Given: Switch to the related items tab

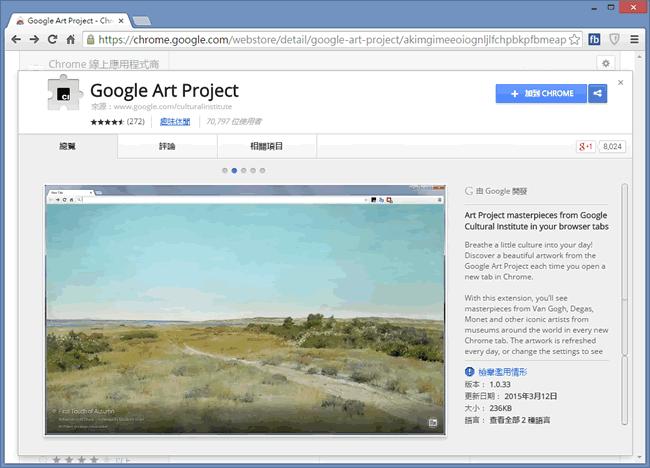Looking at the screenshot, I should point(267,146).
